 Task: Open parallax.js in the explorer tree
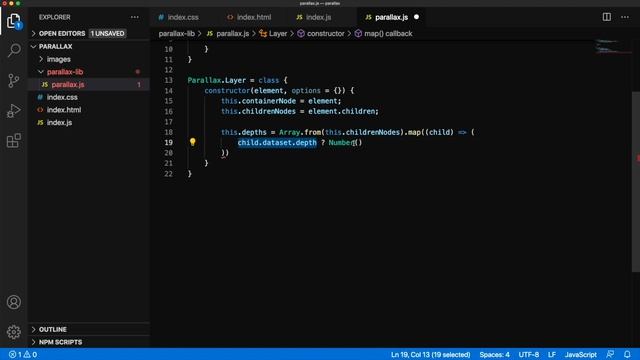click(x=68, y=84)
